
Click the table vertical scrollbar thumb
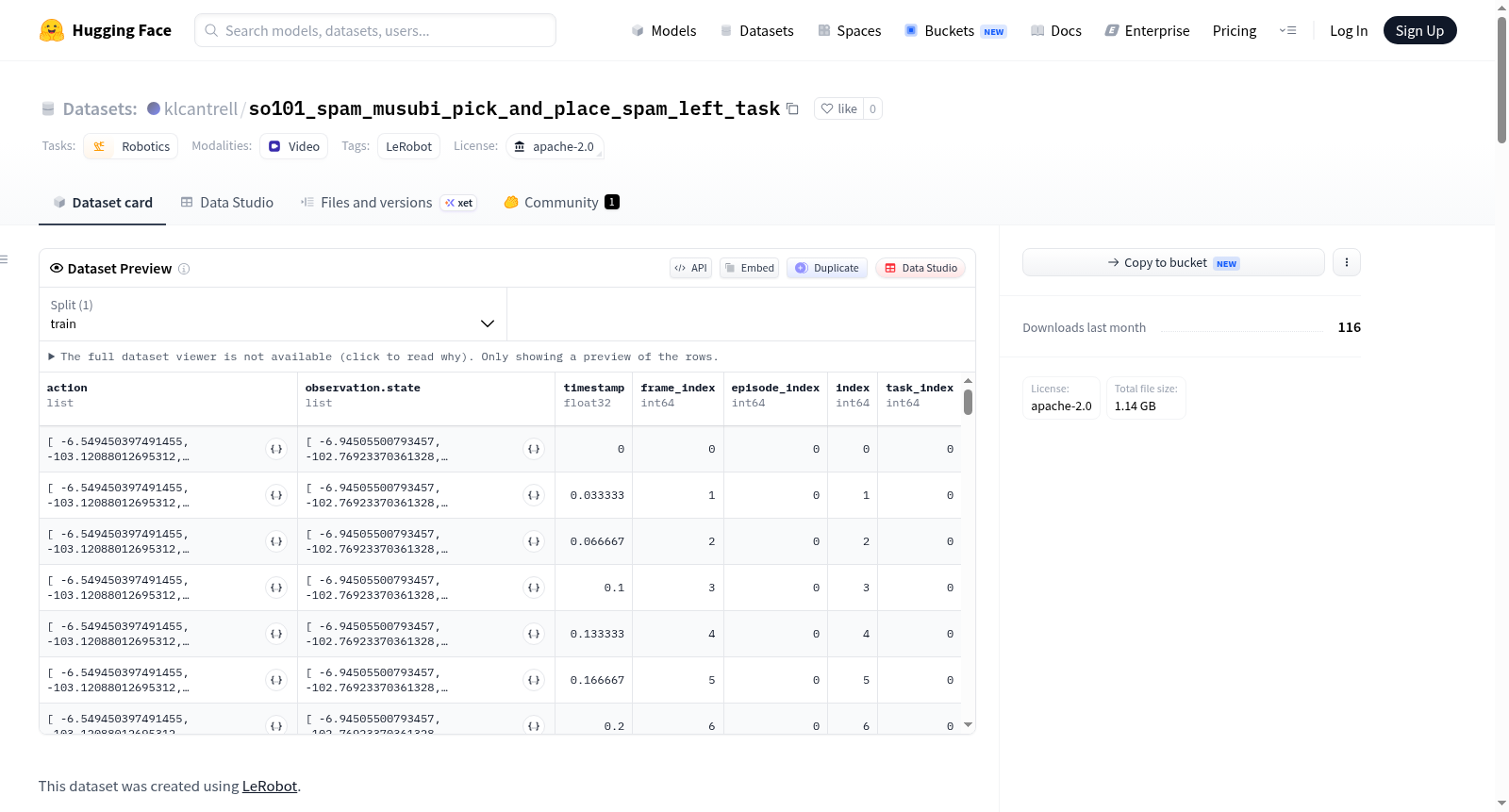968,402
